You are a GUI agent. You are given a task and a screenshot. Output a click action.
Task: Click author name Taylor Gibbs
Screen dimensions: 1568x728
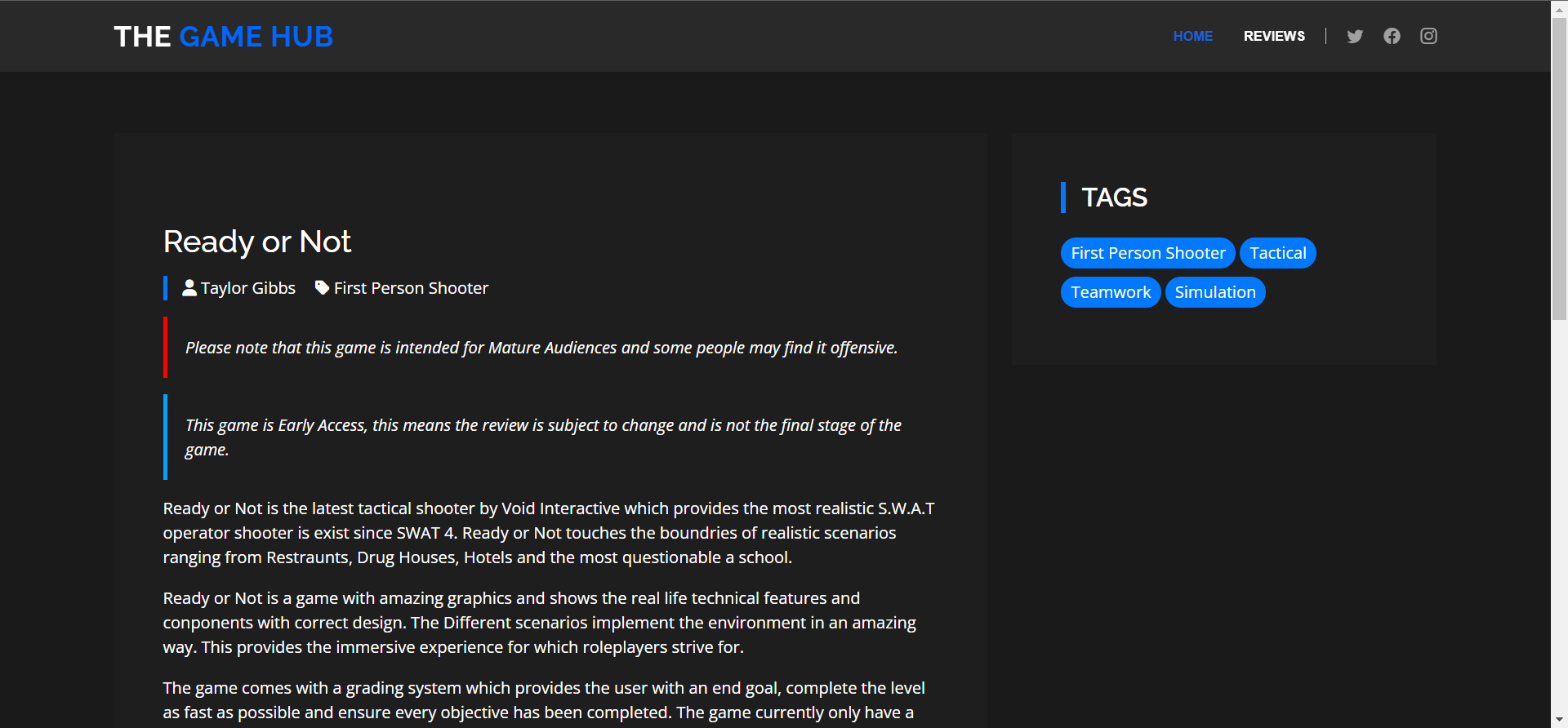click(247, 288)
